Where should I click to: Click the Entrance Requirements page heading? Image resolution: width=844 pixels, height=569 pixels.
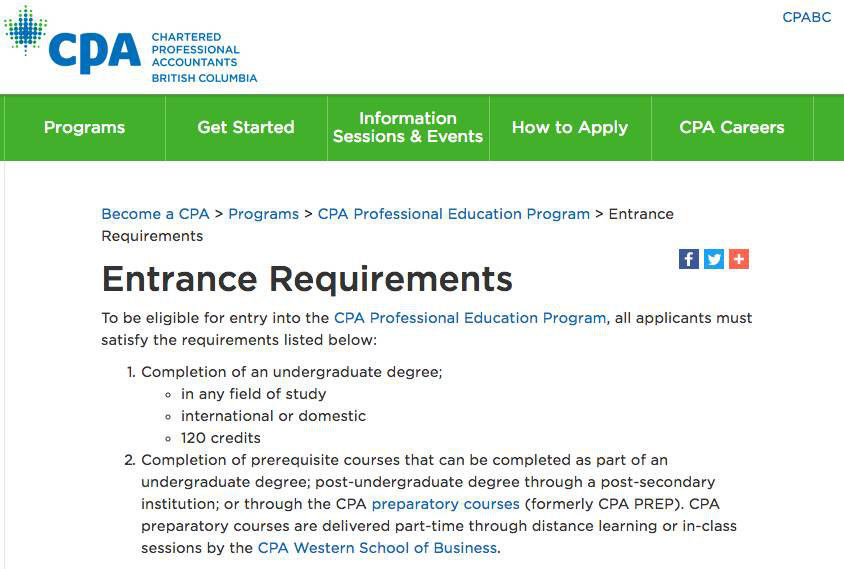pyautogui.click(x=307, y=279)
